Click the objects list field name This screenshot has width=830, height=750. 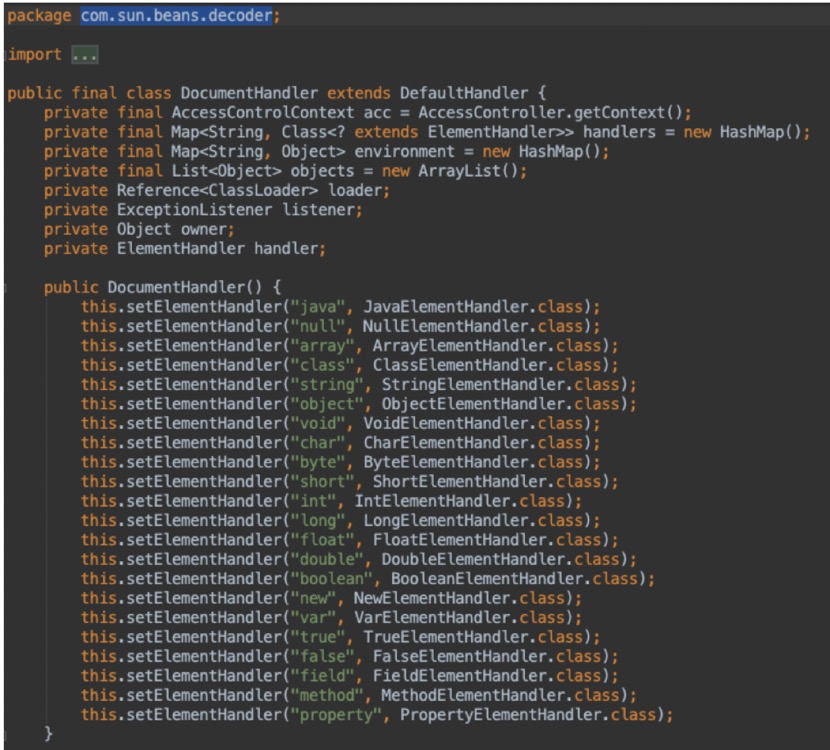point(322,171)
